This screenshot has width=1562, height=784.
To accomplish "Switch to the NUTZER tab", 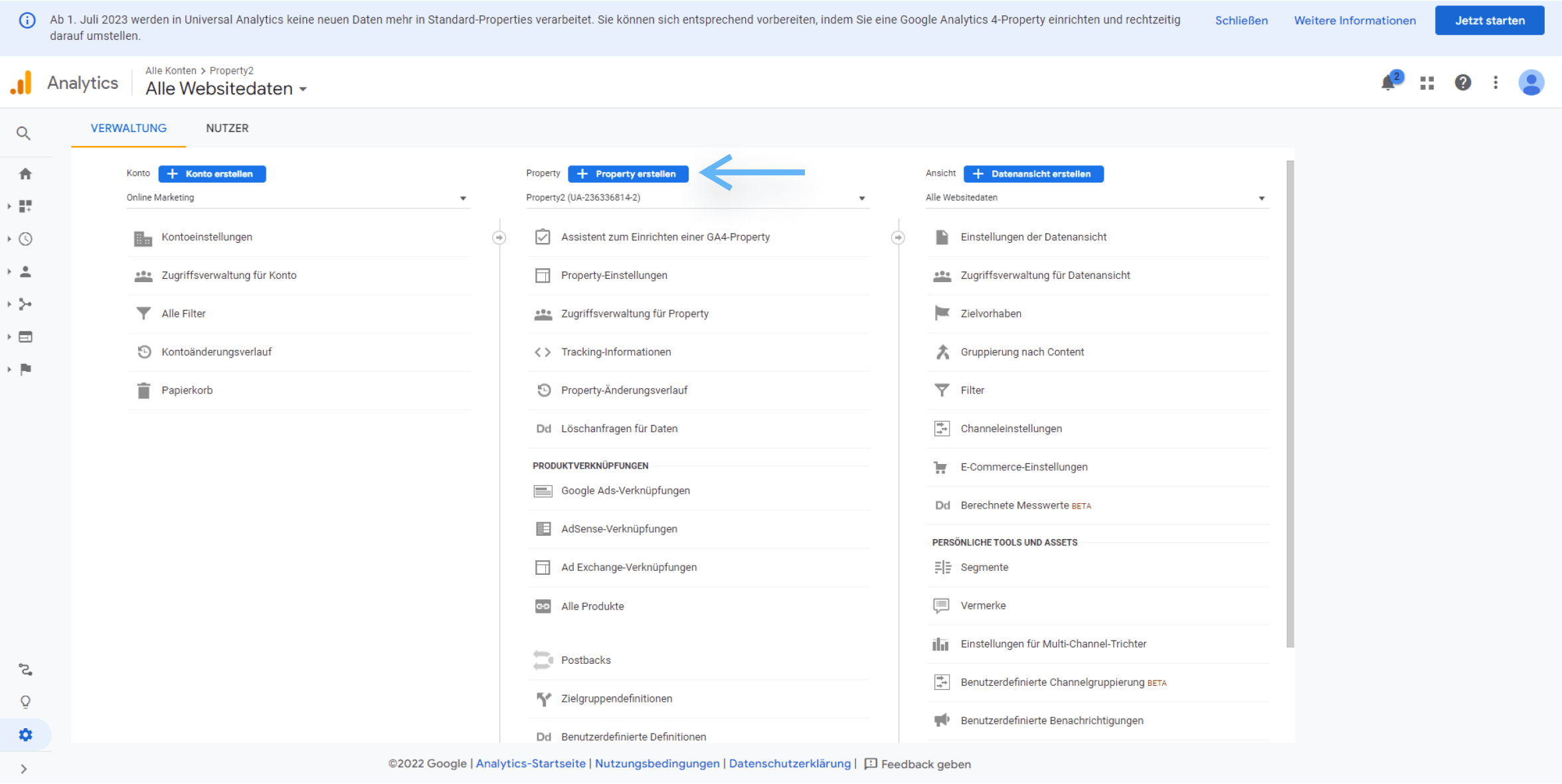I will pos(227,128).
